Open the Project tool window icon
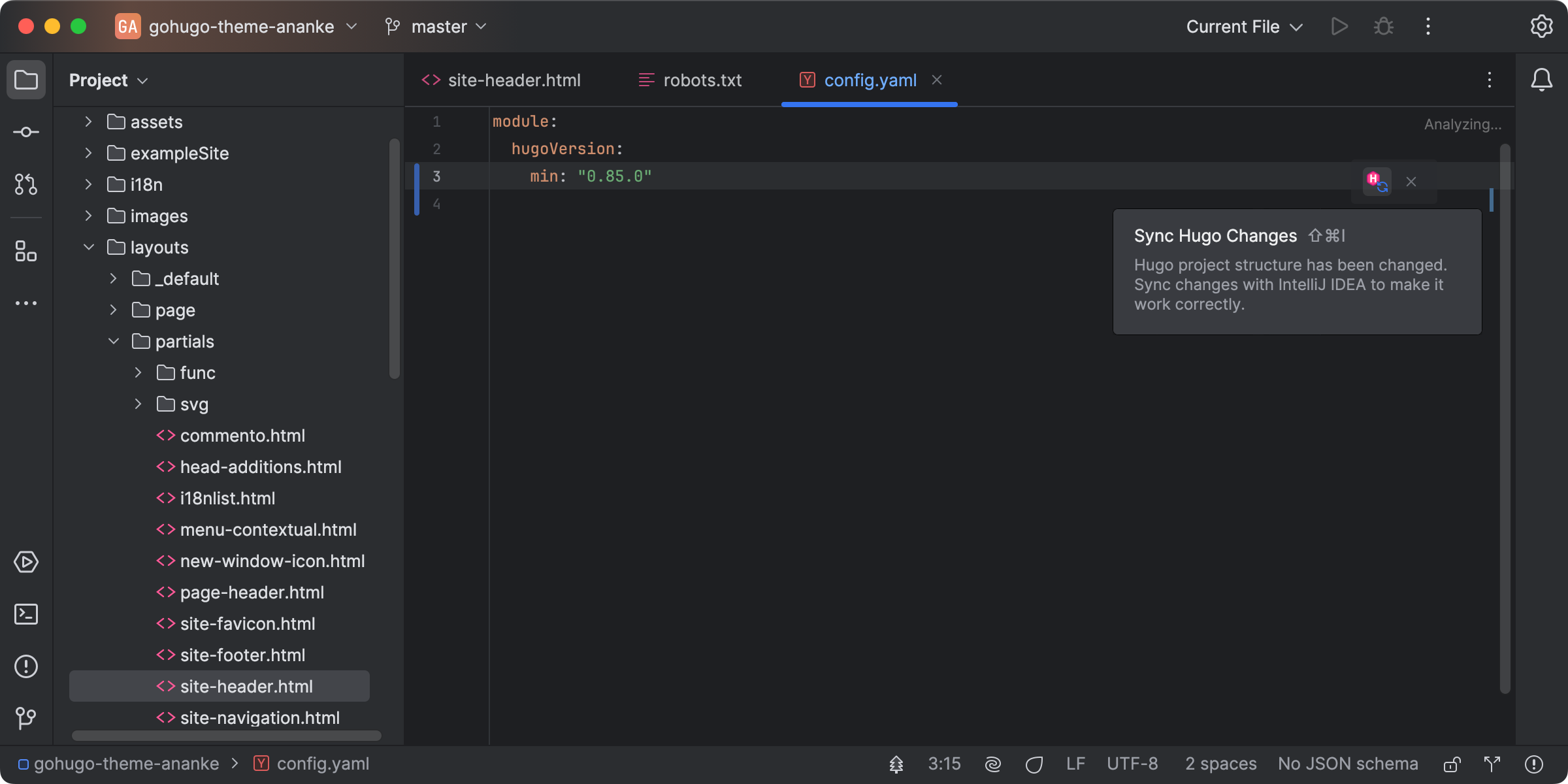1568x784 pixels. 26,80
